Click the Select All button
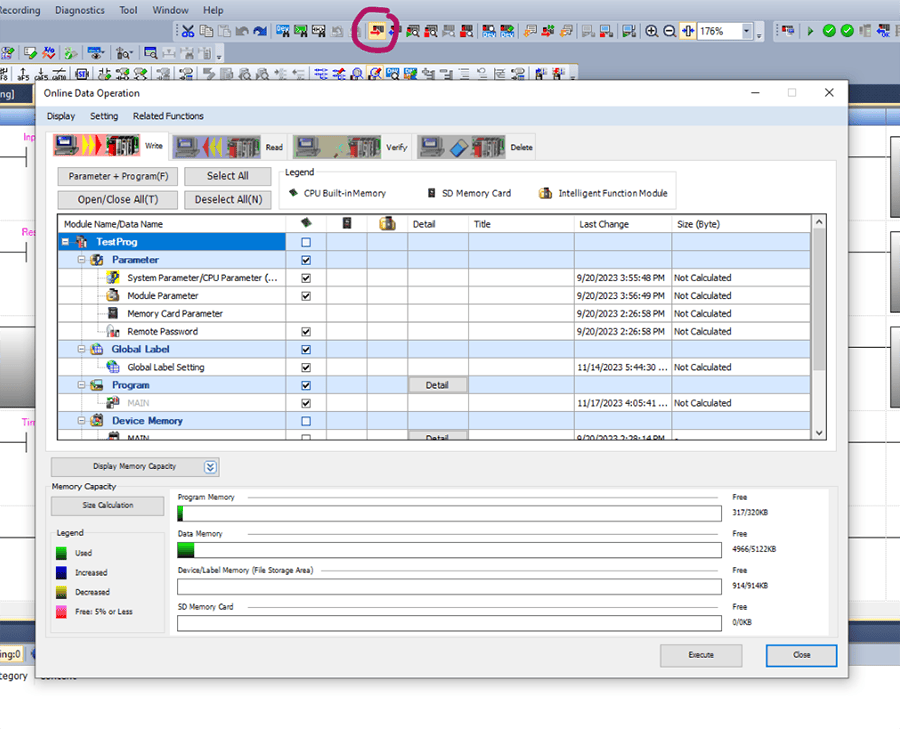This screenshot has height=729, width=900. 228,176
